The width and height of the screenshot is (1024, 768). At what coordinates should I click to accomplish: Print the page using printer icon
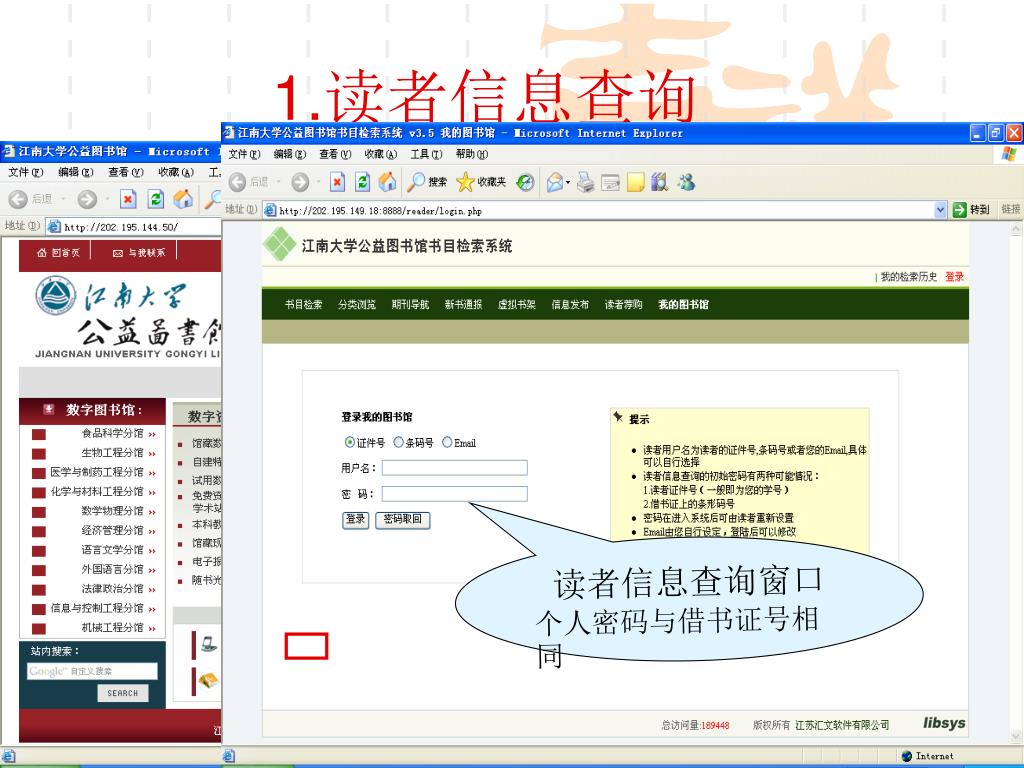586,182
